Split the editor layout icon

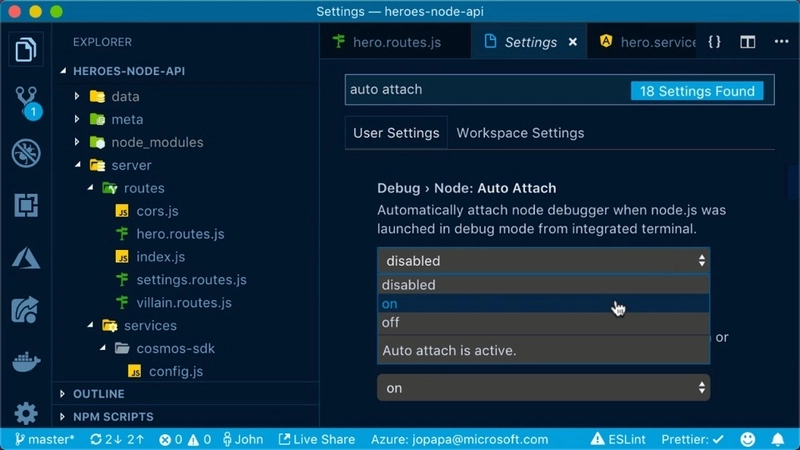point(747,42)
